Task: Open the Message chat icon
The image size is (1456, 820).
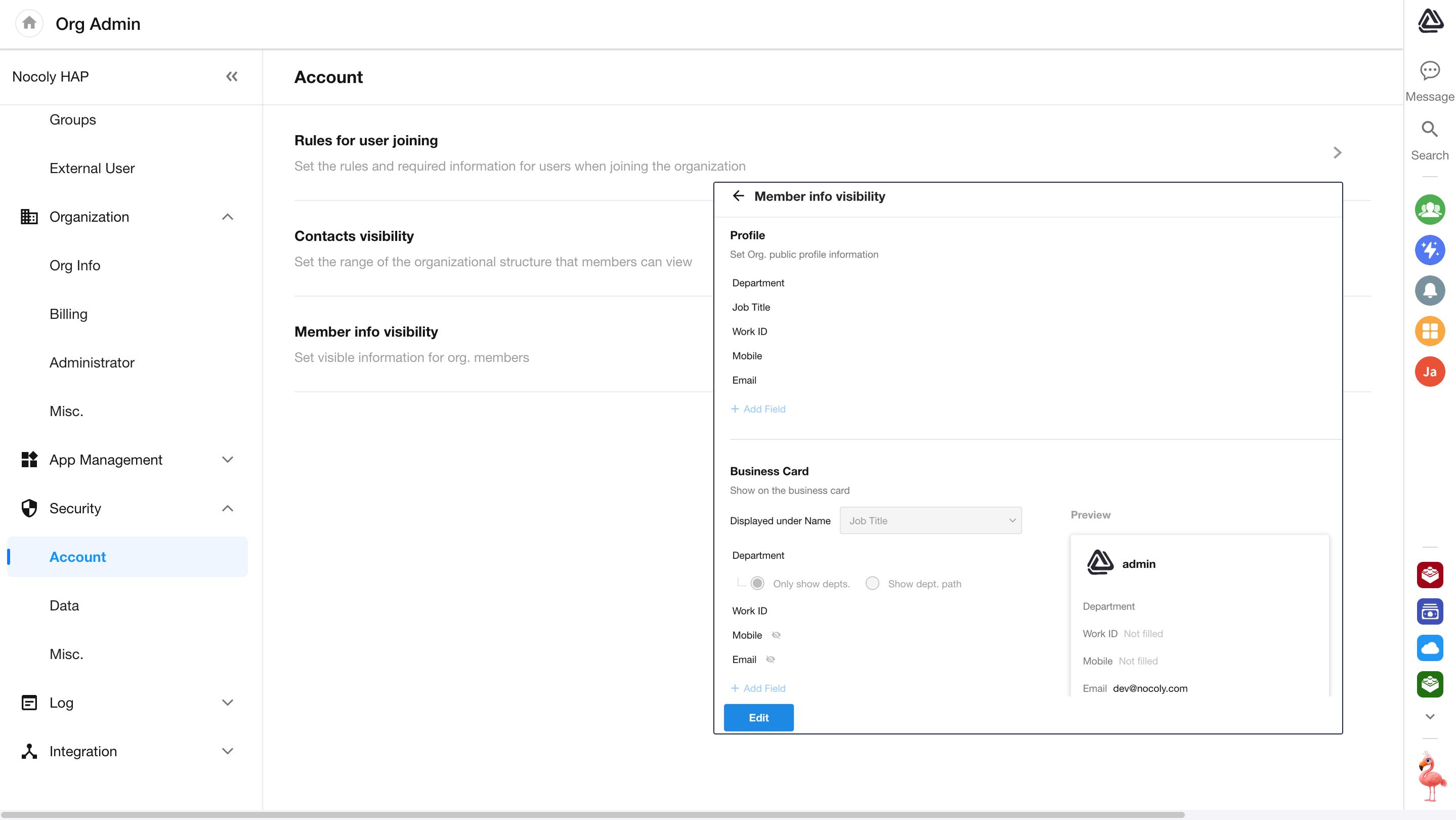Action: [1429, 71]
